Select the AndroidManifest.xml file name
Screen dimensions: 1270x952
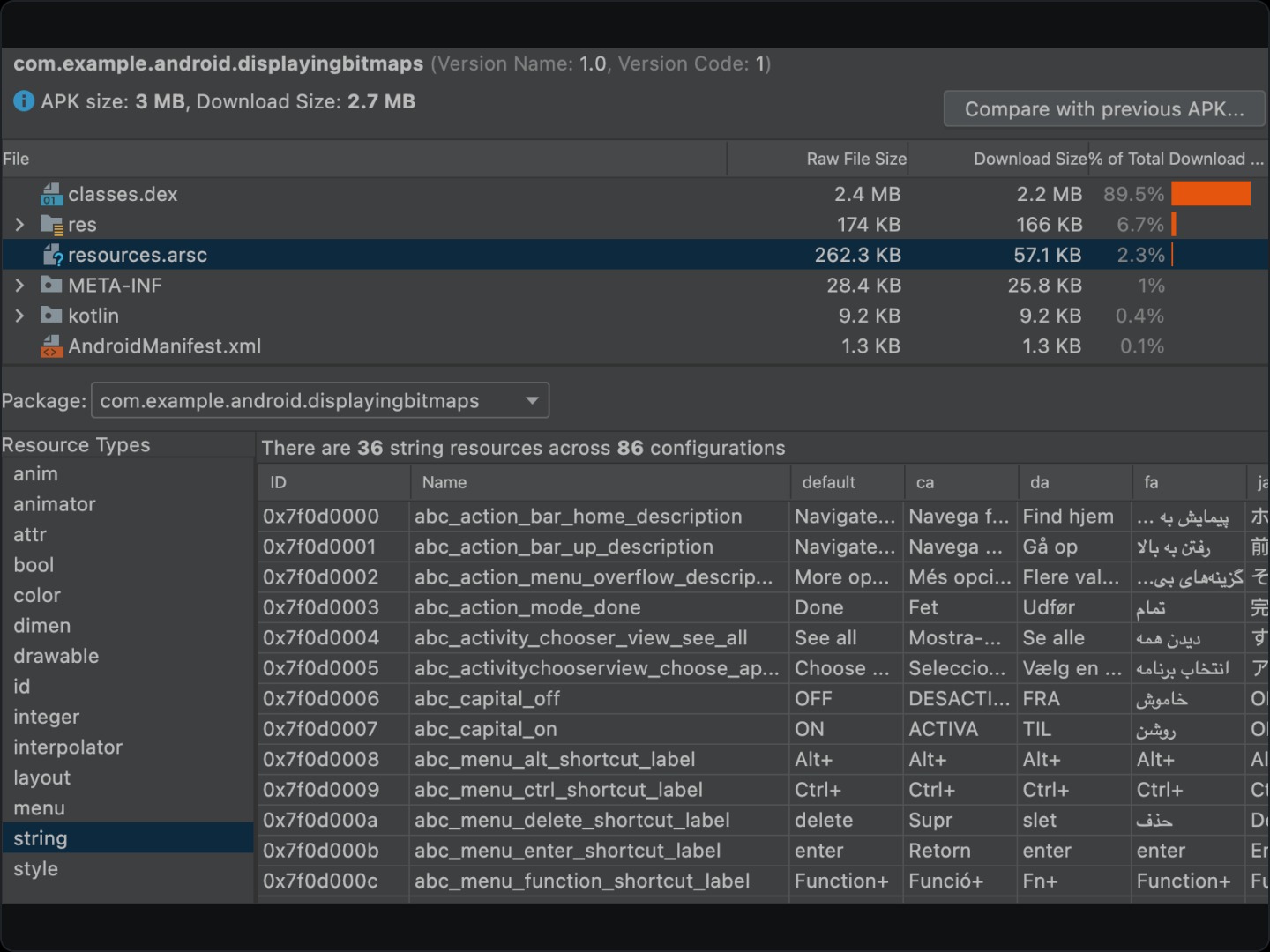point(165,346)
